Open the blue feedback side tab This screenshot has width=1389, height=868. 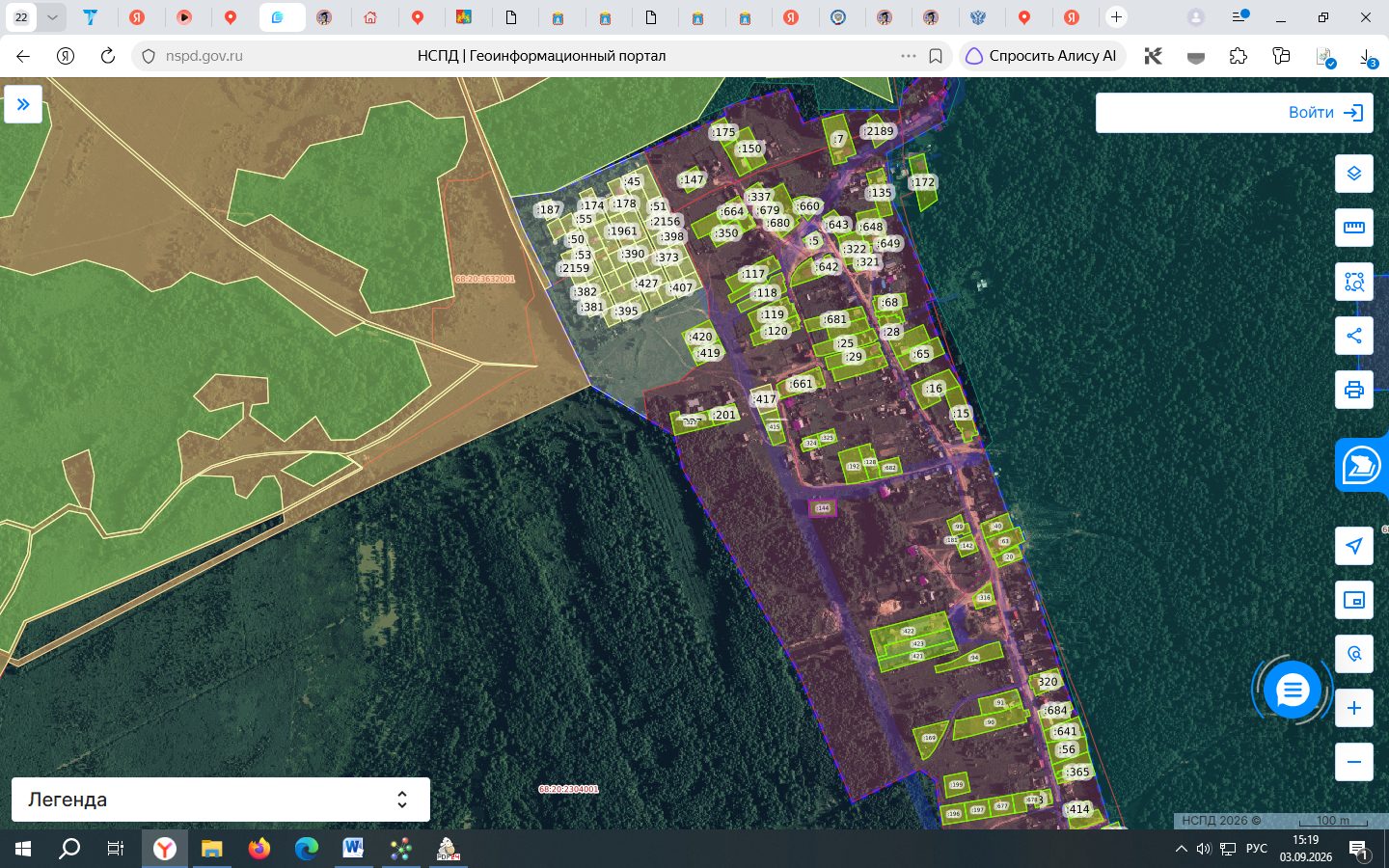[x=1362, y=466]
